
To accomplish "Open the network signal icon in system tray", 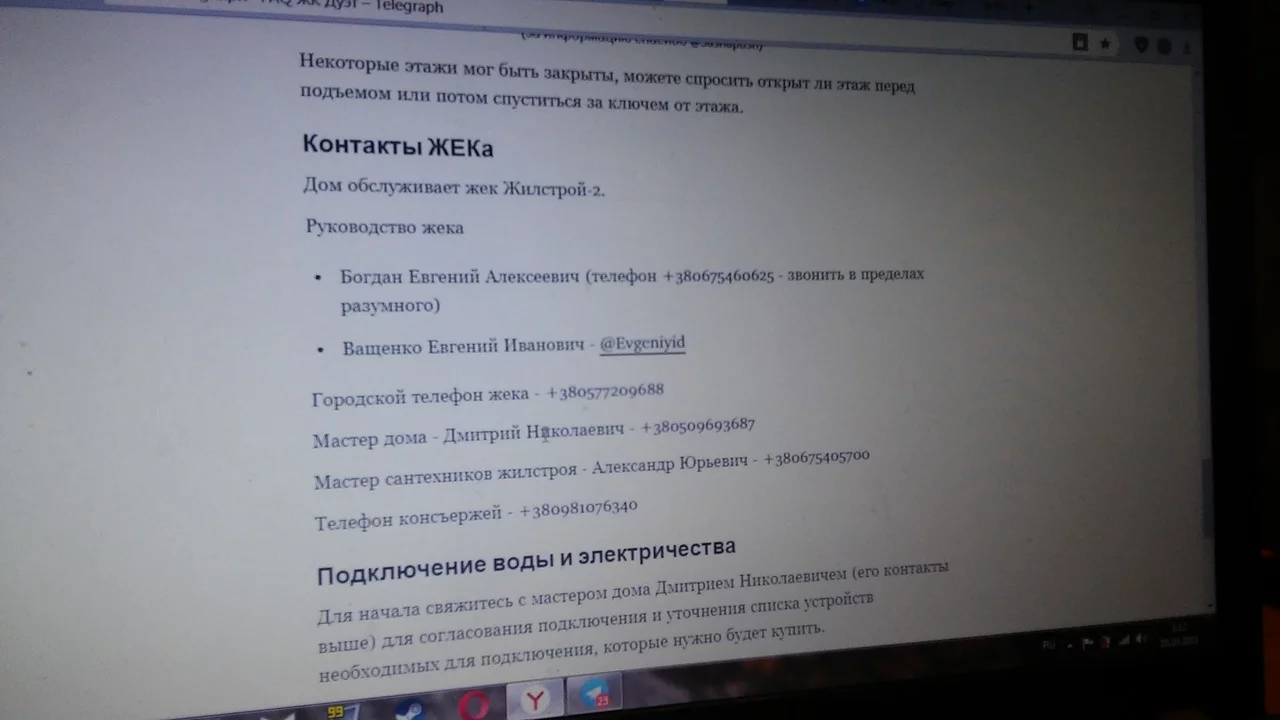I will coord(1123,640).
